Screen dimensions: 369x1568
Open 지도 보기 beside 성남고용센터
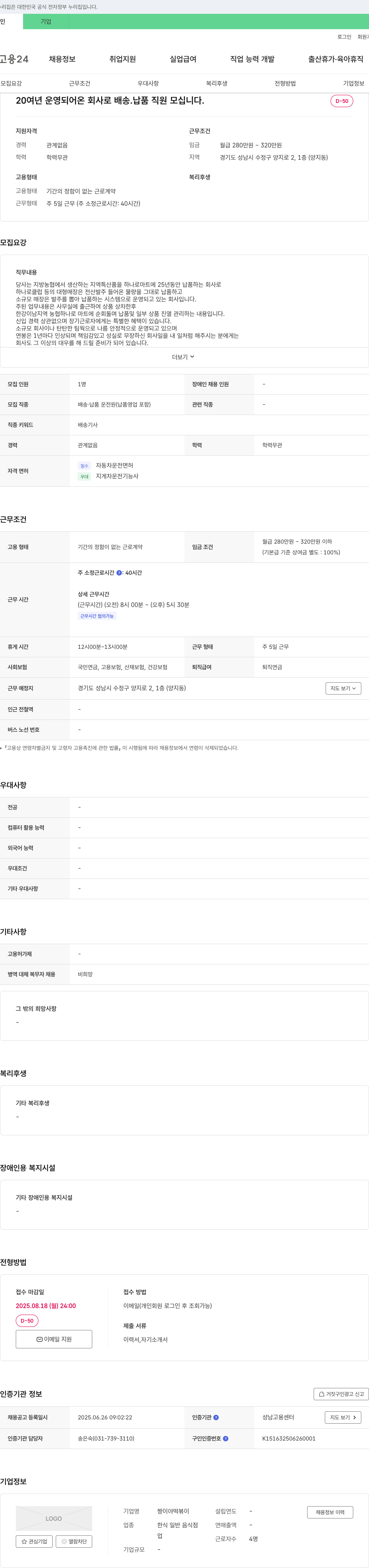tap(343, 1417)
